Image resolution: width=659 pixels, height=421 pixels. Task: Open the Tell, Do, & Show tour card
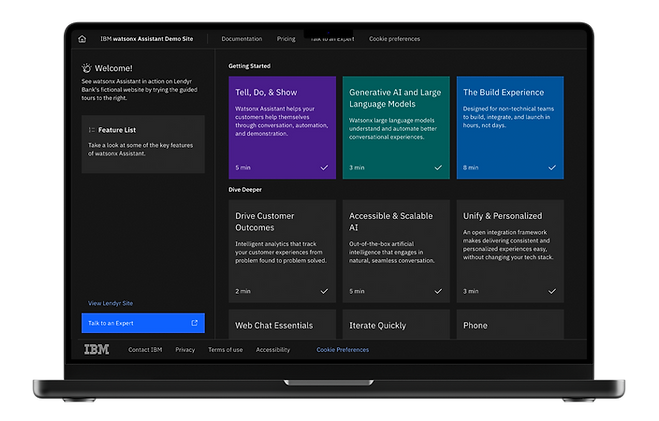(x=282, y=128)
